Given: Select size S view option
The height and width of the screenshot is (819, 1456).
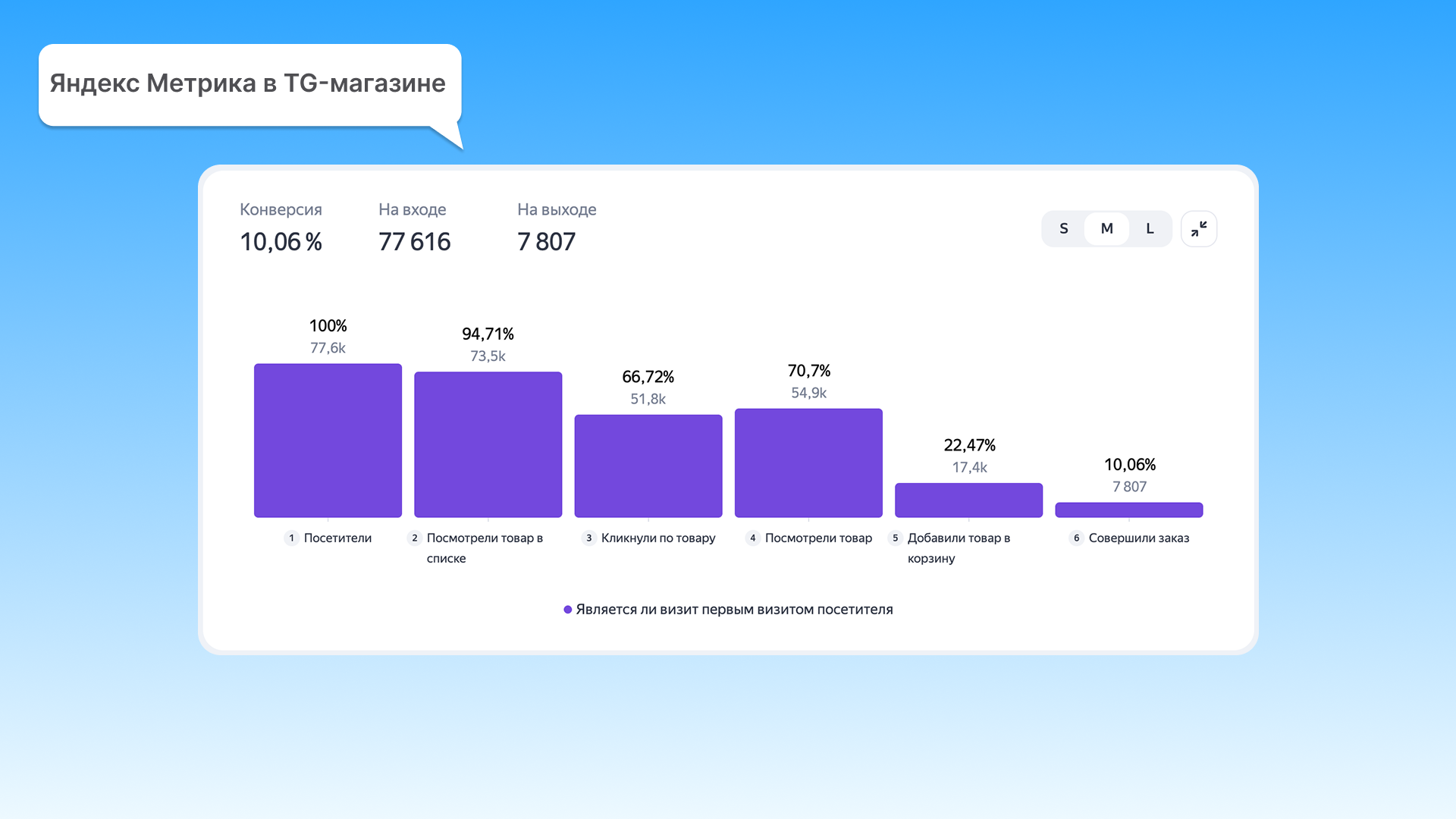Looking at the screenshot, I should [1063, 228].
